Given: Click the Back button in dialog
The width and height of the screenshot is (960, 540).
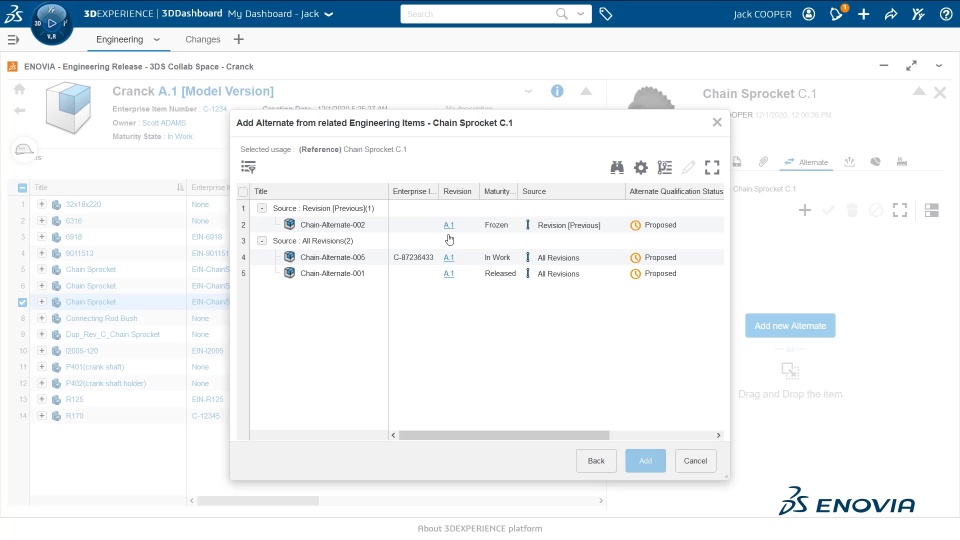Looking at the screenshot, I should coord(596,461).
